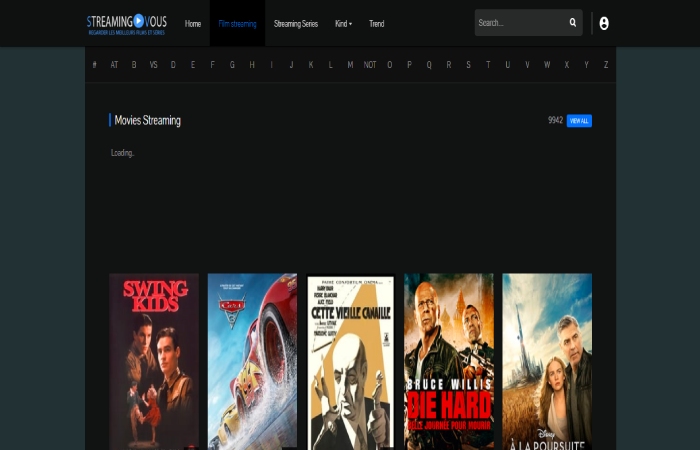Viewport: 700px width, 450px height.
Task: Filter movies by letter M
Action: tap(350, 65)
